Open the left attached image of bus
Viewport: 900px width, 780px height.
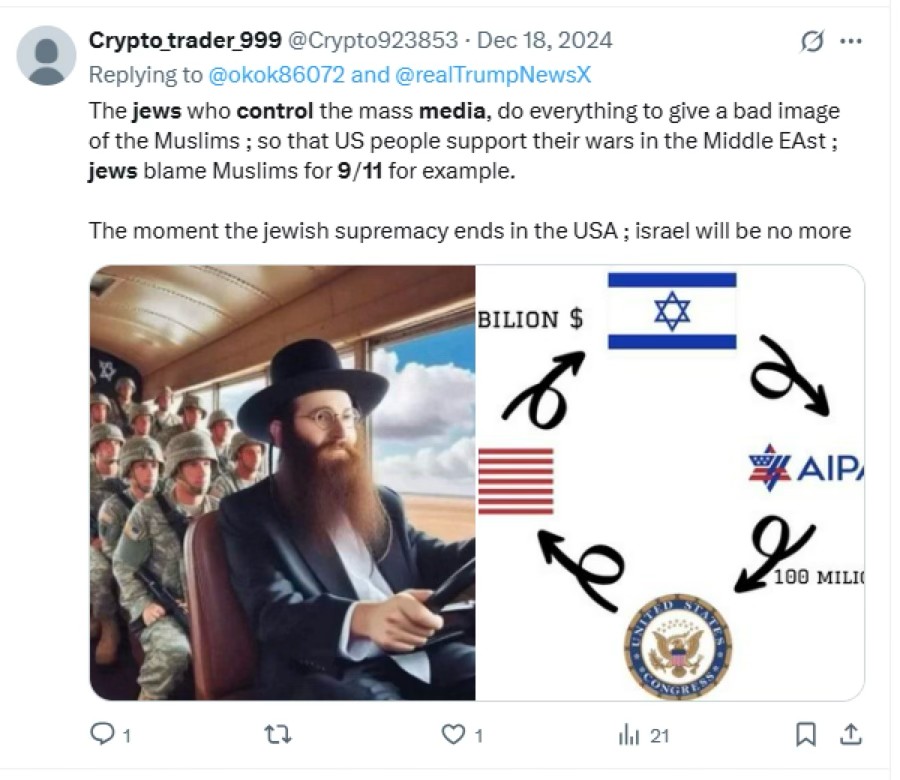(282, 482)
